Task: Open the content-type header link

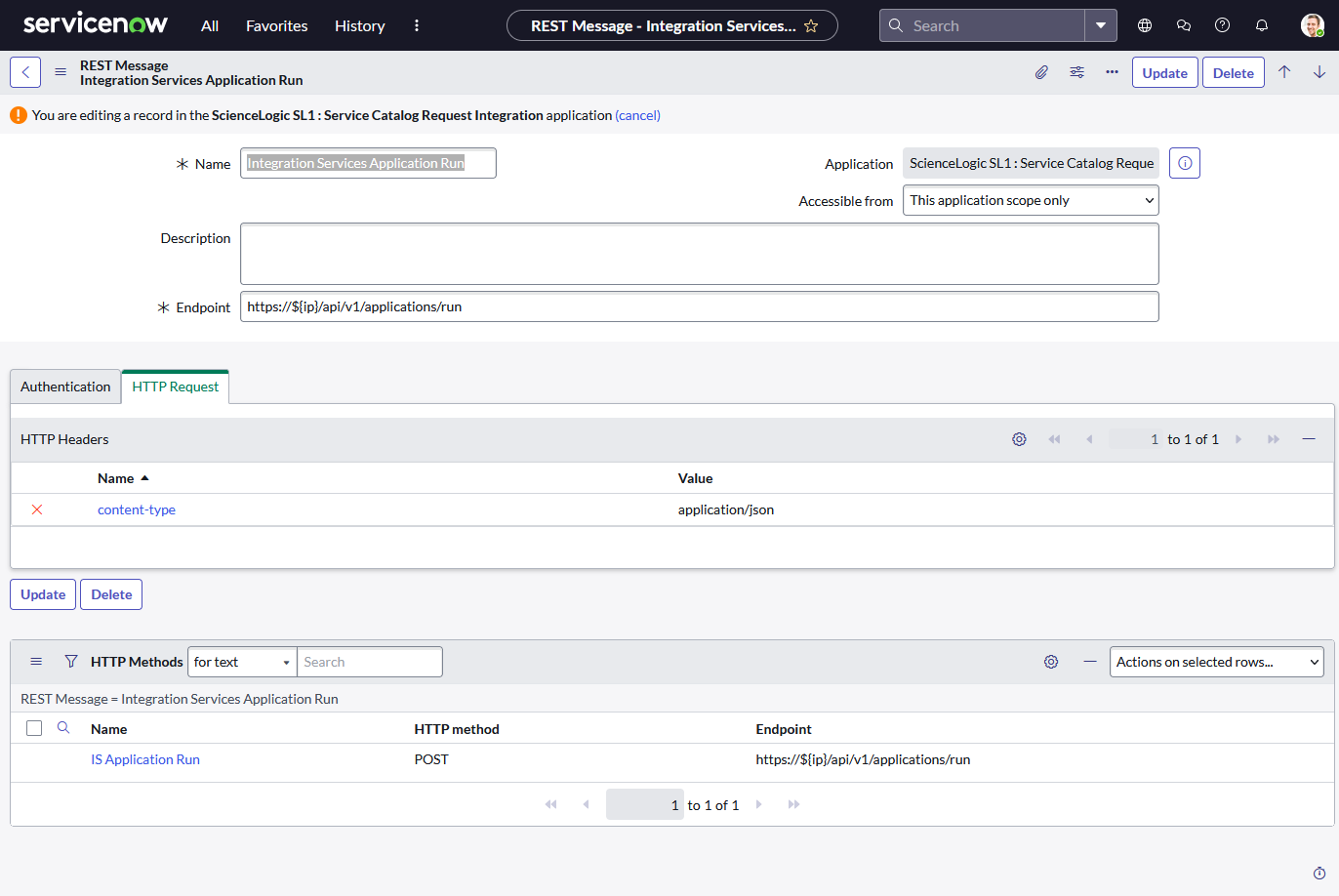Action: pos(137,509)
